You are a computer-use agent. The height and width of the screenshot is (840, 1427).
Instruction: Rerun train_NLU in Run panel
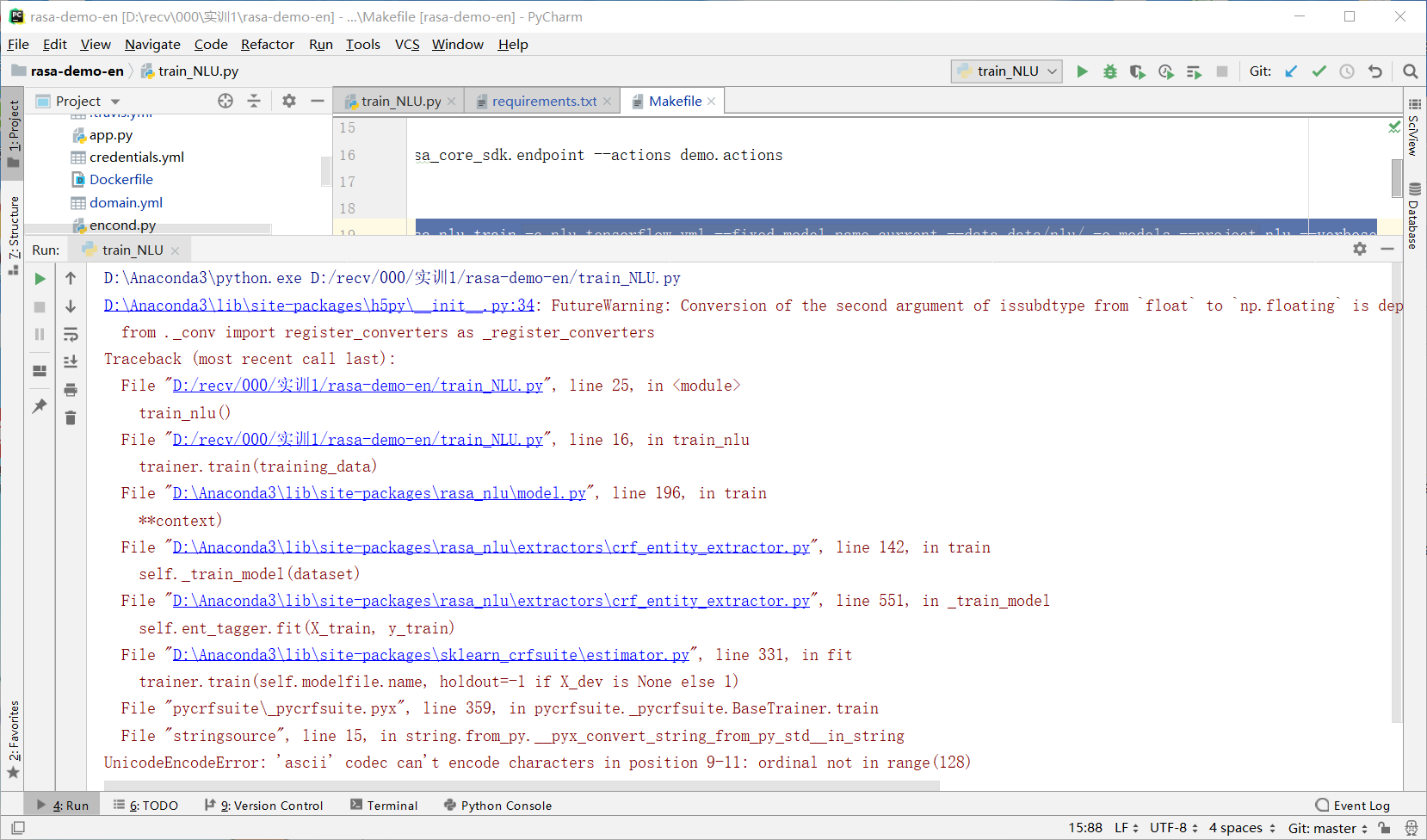click(x=40, y=279)
